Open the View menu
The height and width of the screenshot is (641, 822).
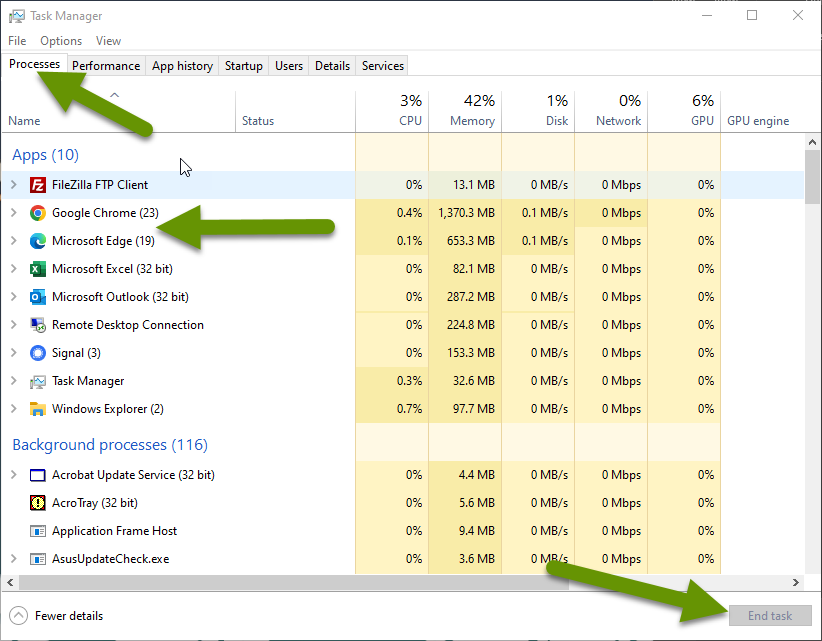tap(108, 41)
